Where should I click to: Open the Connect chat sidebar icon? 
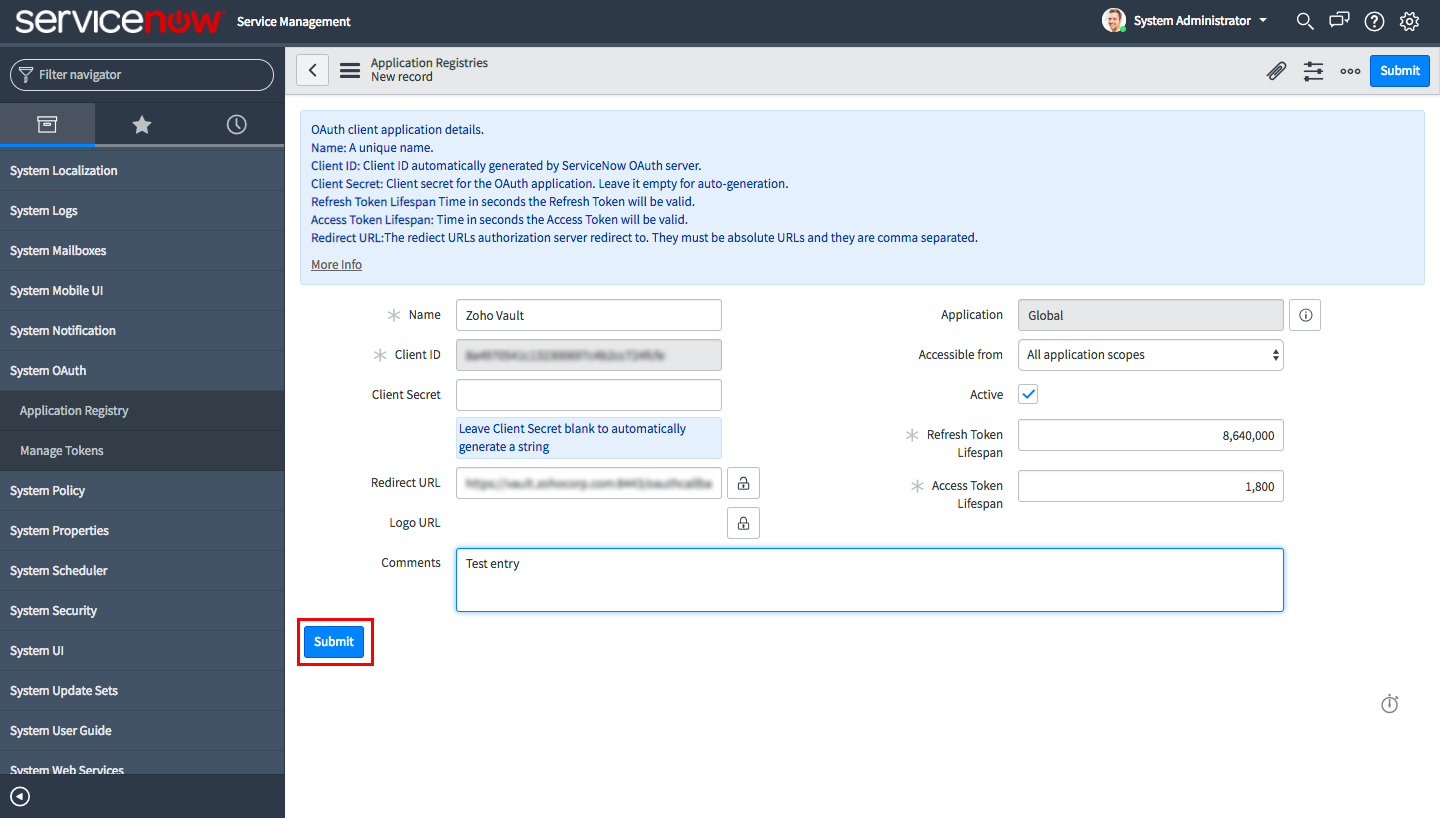pos(1339,21)
